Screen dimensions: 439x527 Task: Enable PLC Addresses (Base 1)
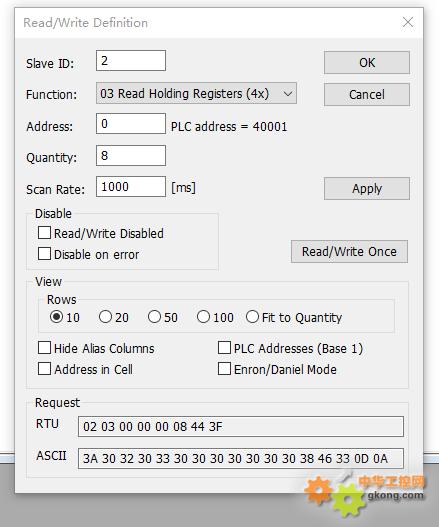(x=224, y=348)
